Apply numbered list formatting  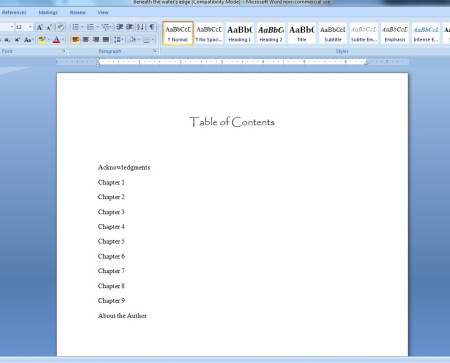pos(90,27)
